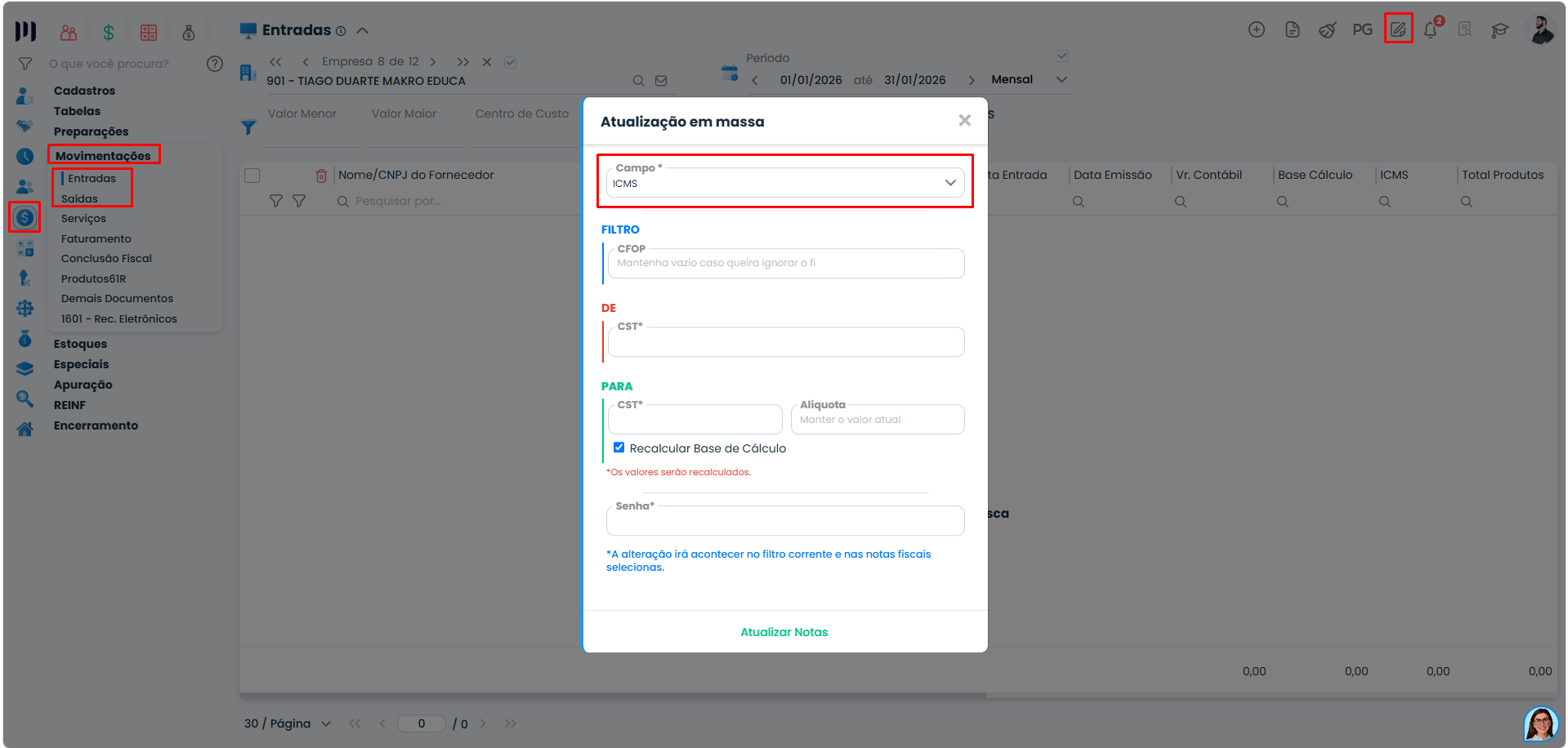
Task: Open Cadastros menu
Action: point(84,91)
